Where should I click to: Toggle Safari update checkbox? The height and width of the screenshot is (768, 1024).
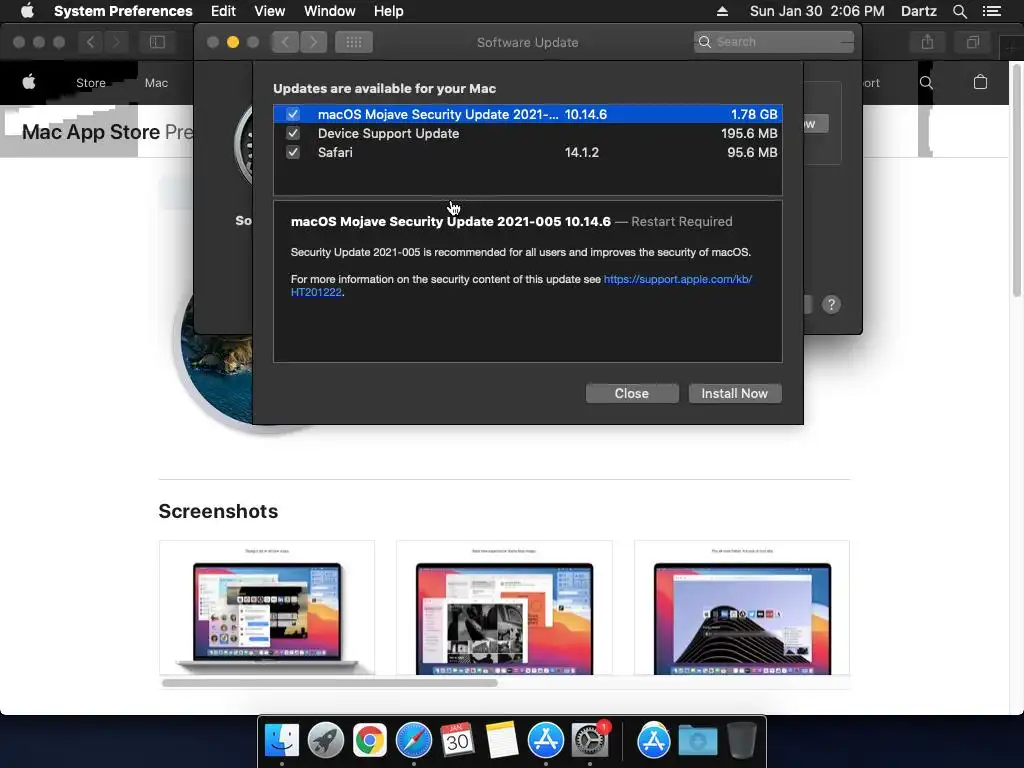pos(293,152)
